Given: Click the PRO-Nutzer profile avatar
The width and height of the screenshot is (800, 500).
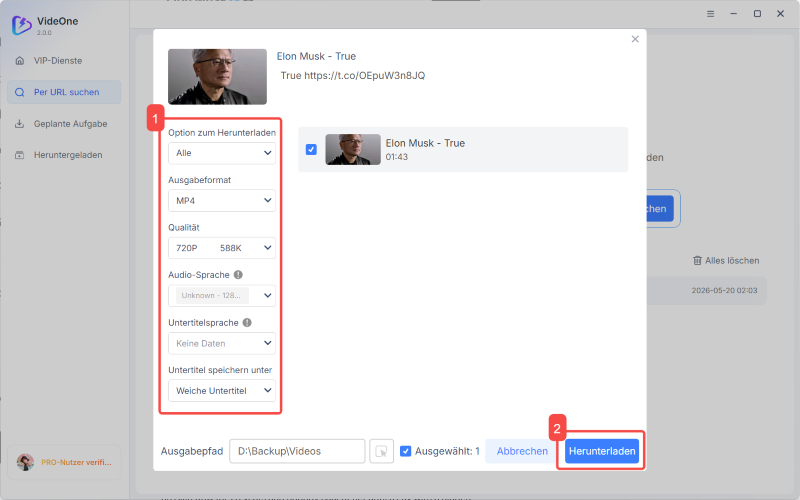Looking at the screenshot, I should pos(25,462).
